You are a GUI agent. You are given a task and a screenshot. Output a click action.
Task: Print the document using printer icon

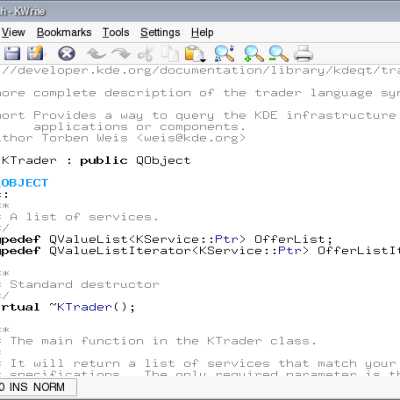point(303,53)
